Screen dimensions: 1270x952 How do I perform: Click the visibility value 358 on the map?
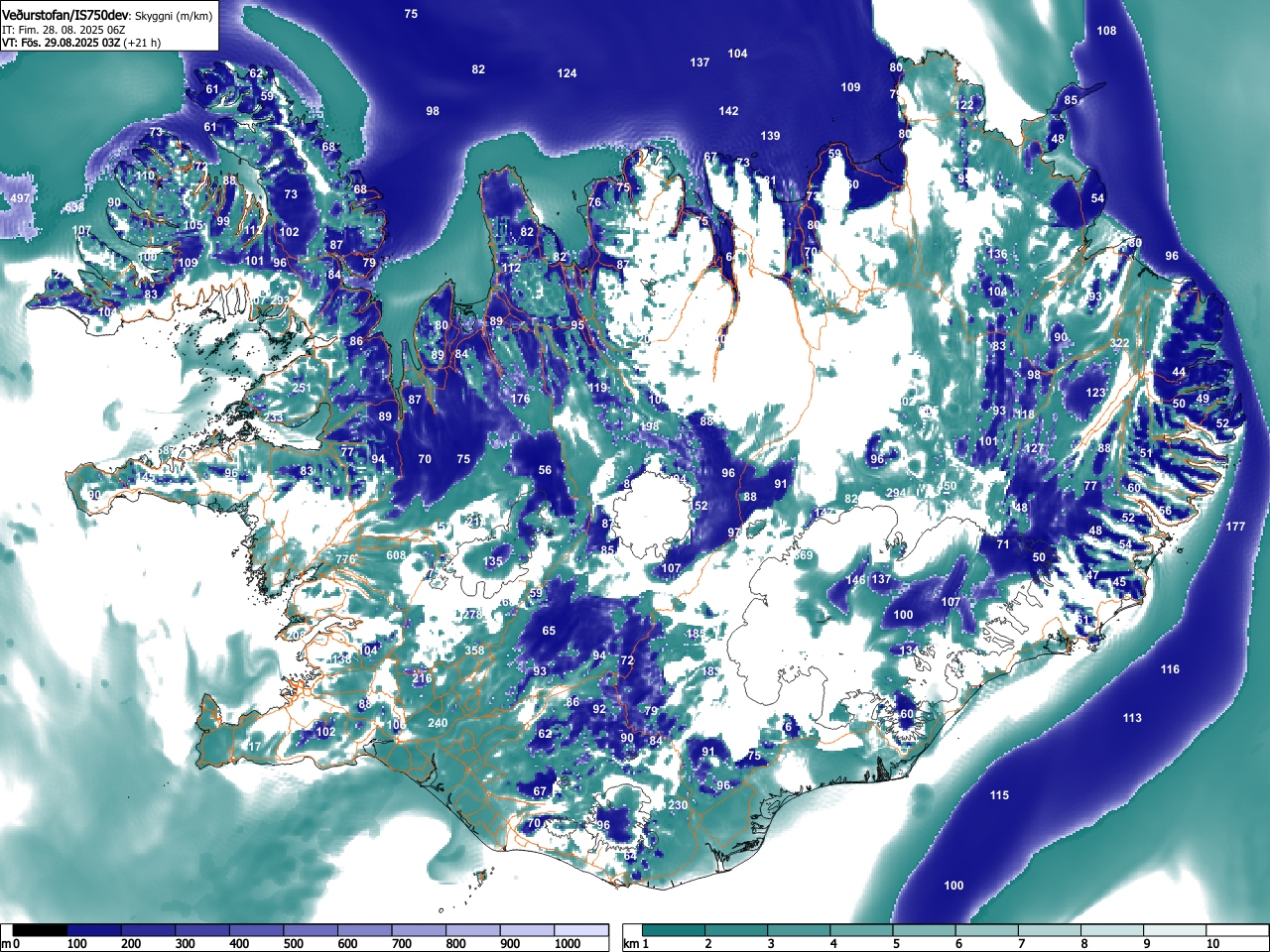pos(475,651)
